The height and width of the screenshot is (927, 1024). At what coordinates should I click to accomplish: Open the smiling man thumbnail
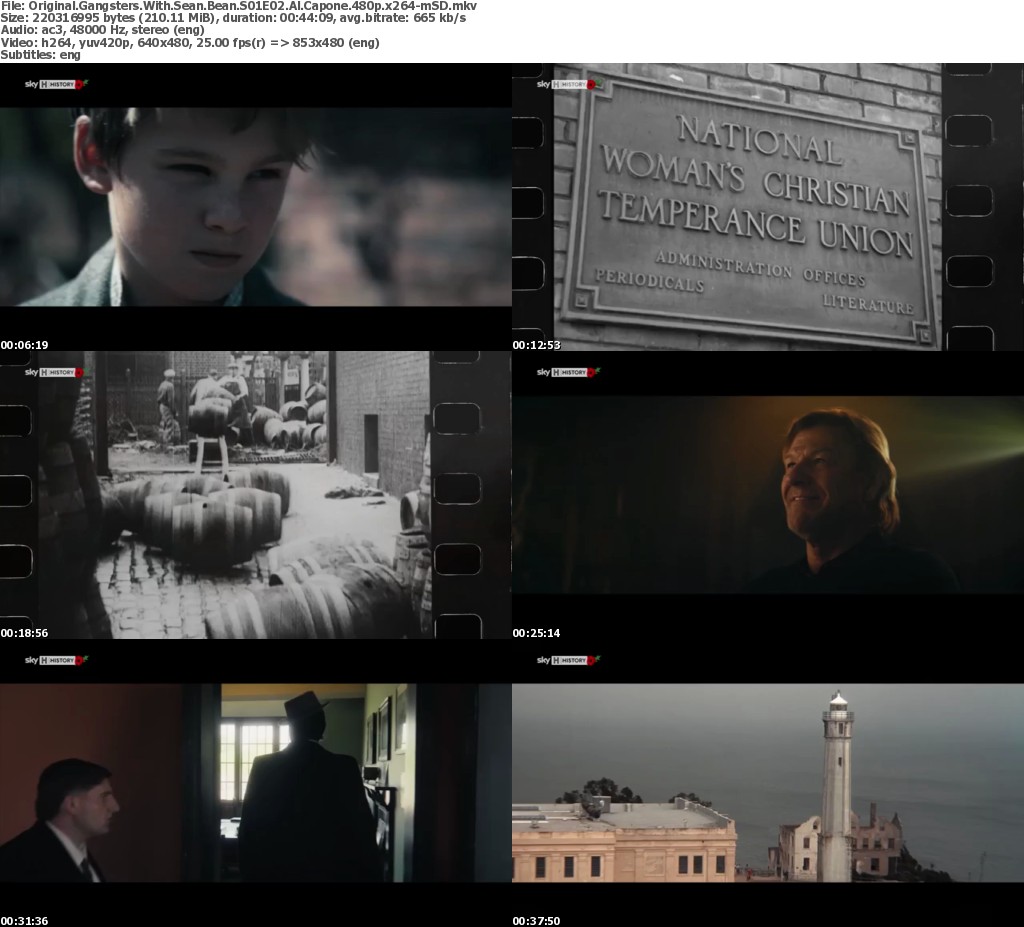click(767, 493)
